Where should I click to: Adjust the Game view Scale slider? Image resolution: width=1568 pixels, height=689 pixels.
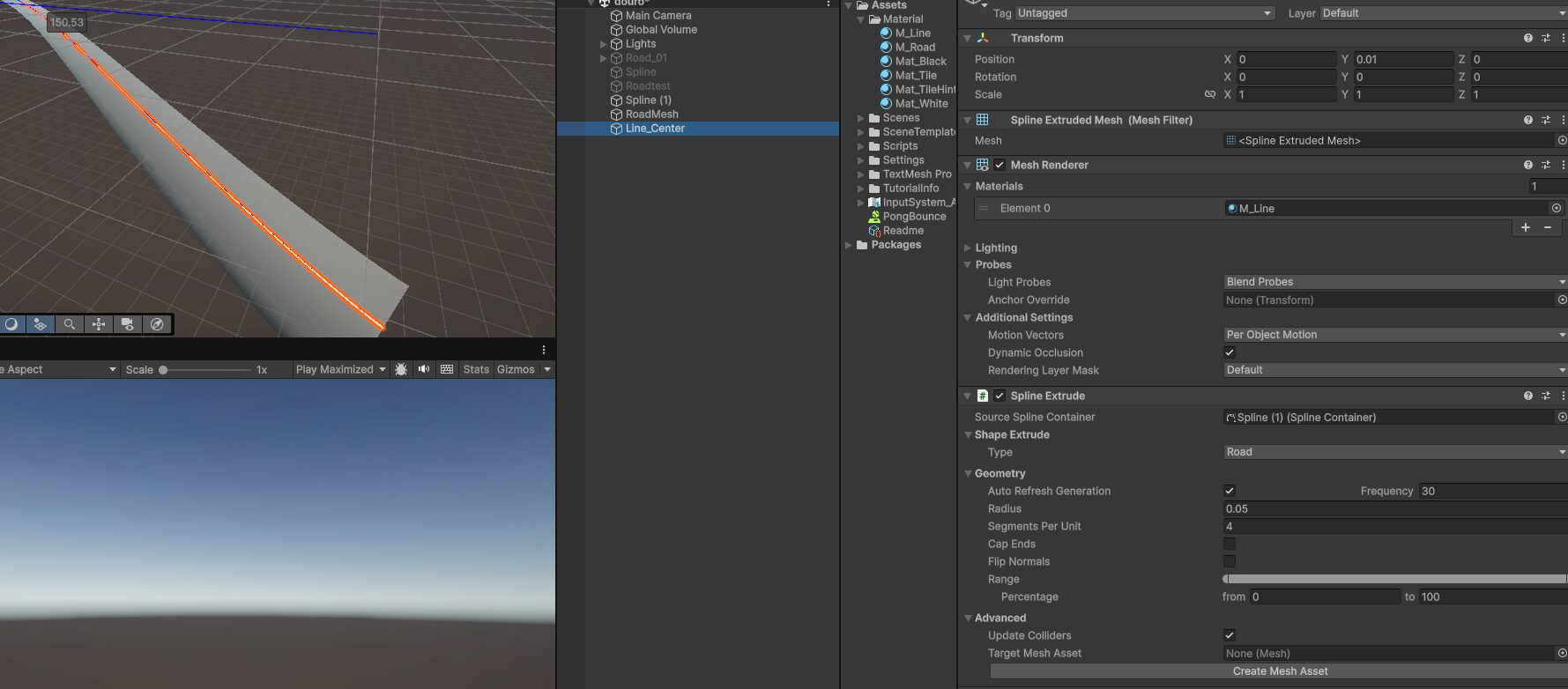(164, 370)
